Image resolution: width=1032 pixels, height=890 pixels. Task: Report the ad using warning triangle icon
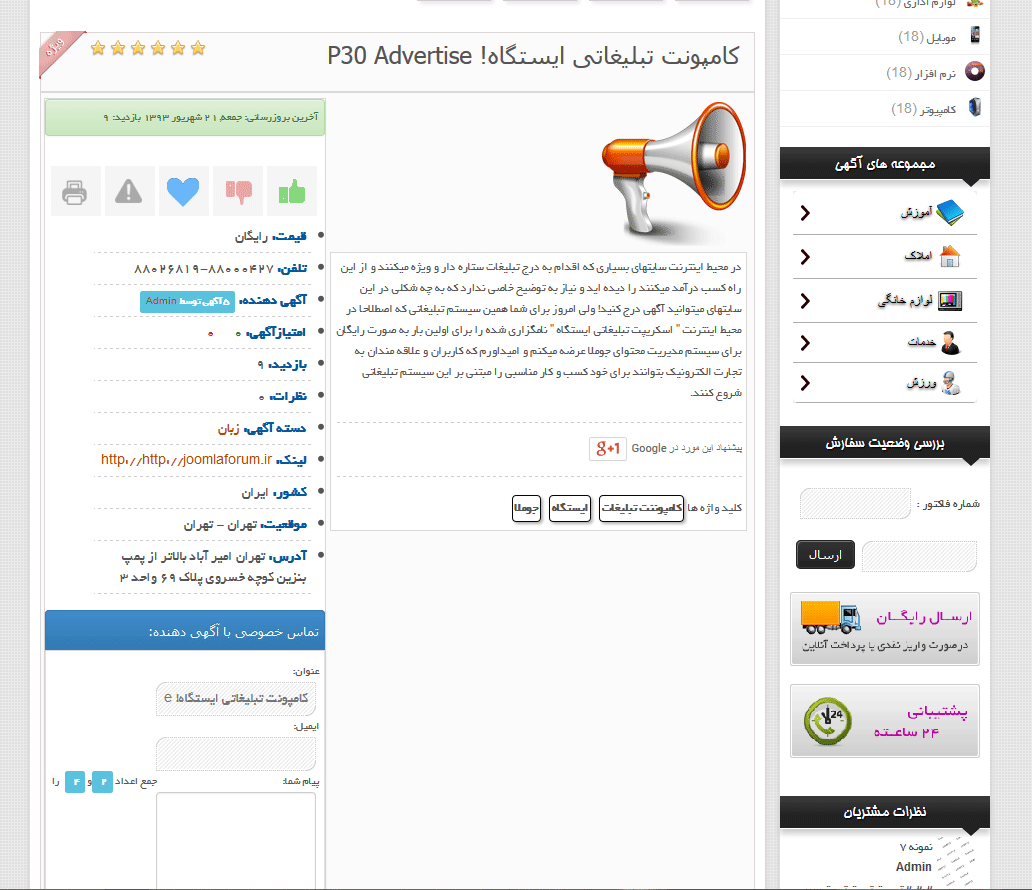click(129, 191)
